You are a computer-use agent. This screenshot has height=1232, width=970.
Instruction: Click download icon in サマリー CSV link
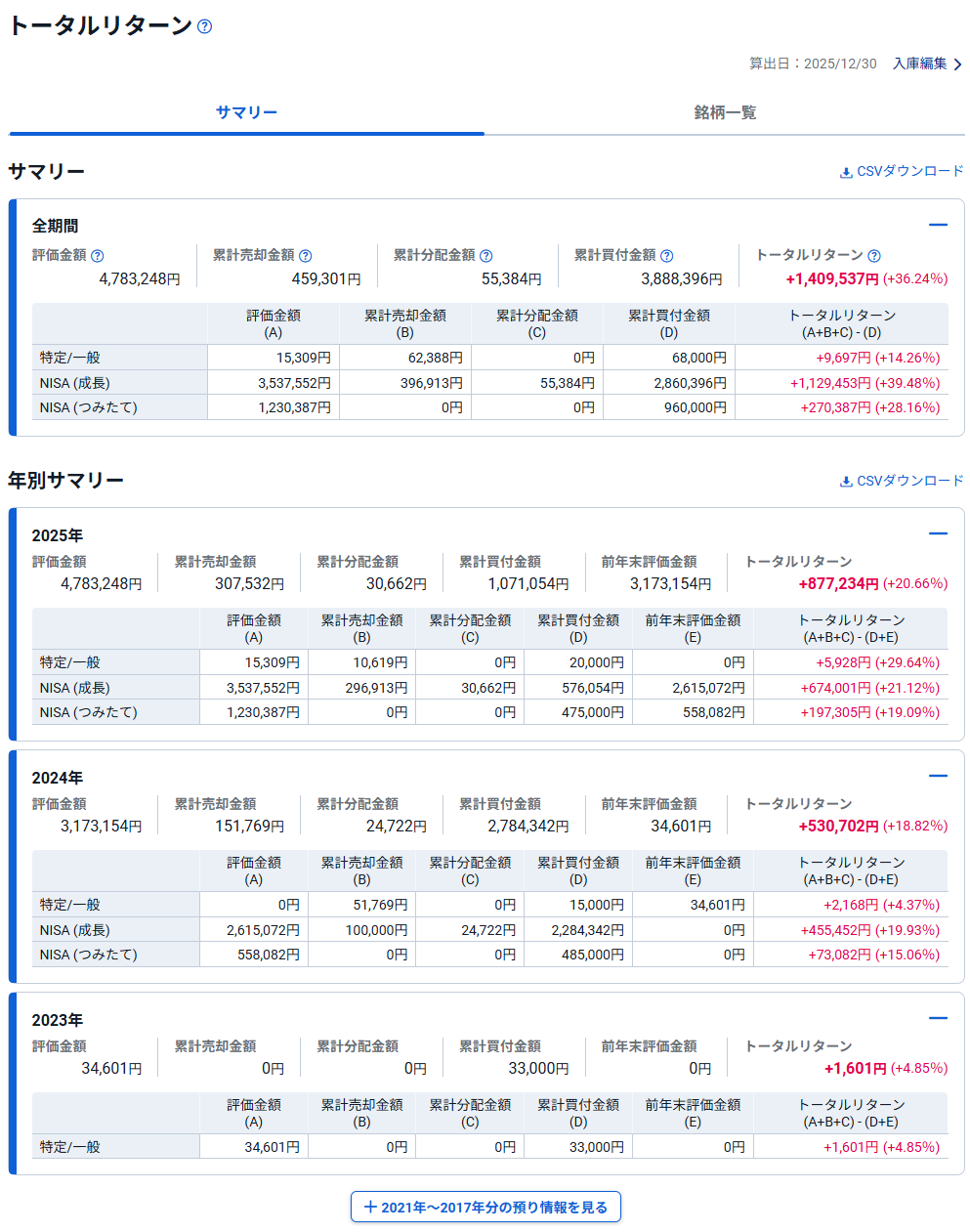click(846, 173)
